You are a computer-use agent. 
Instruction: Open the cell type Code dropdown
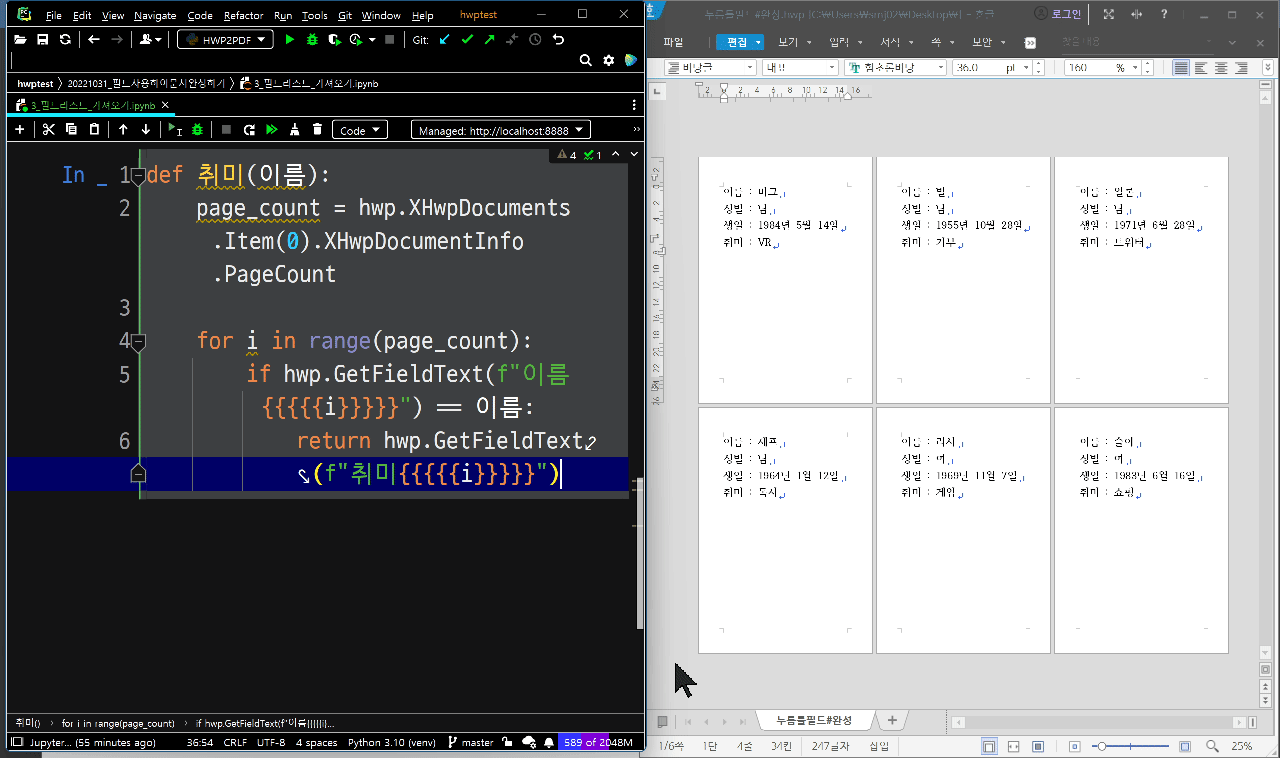pos(361,130)
